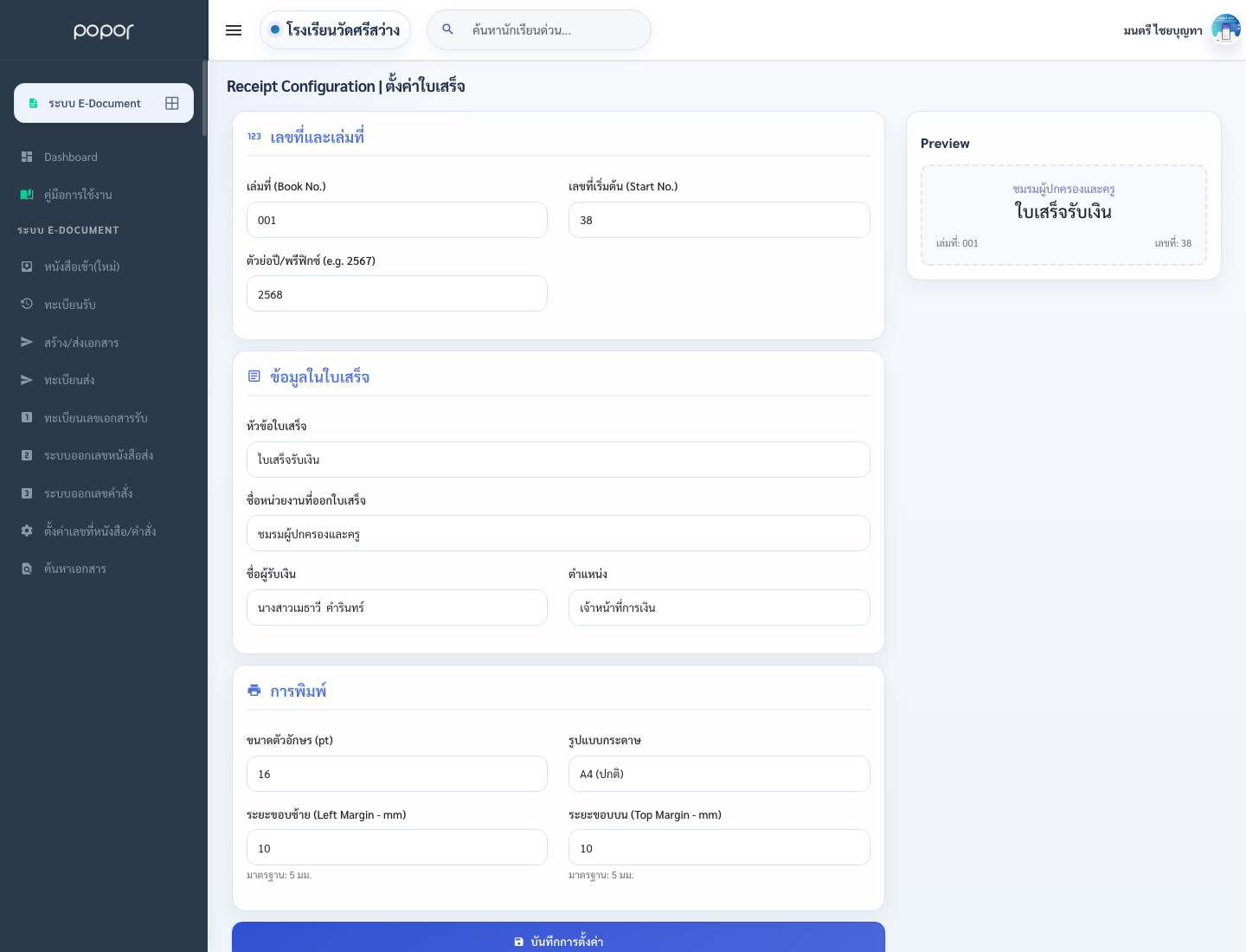Open ระบบออกเลขคำสั่ง menu item

(104, 493)
